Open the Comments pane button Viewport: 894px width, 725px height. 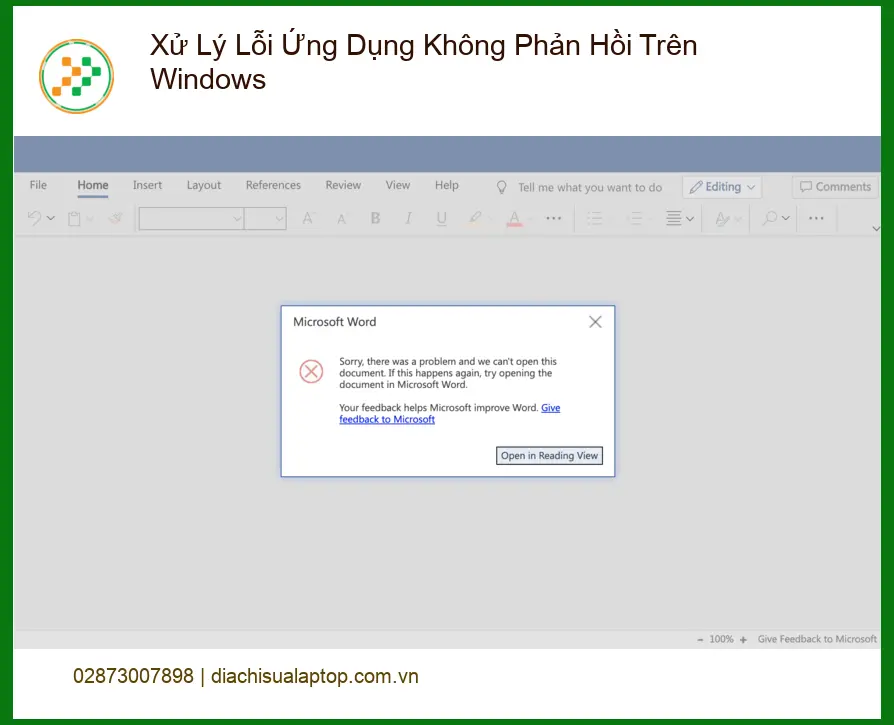(x=835, y=187)
